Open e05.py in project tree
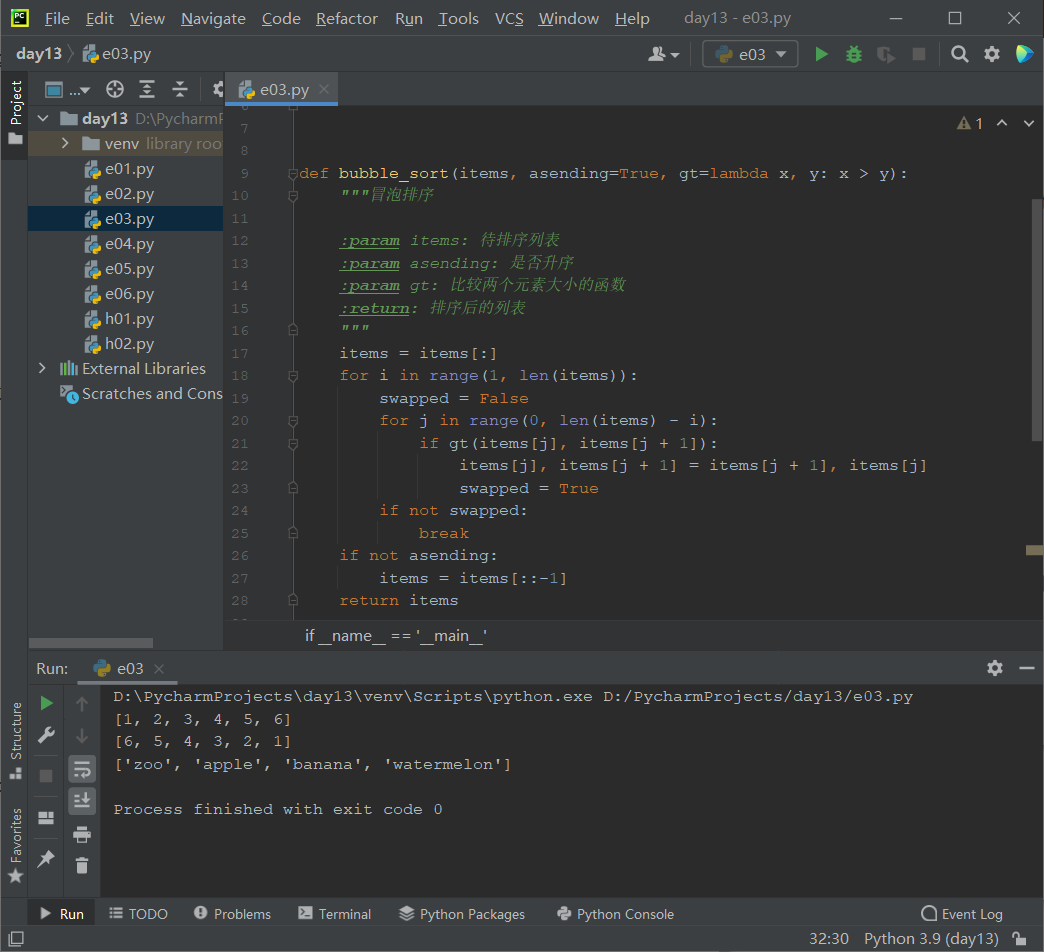1044x952 pixels. (120, 269)
